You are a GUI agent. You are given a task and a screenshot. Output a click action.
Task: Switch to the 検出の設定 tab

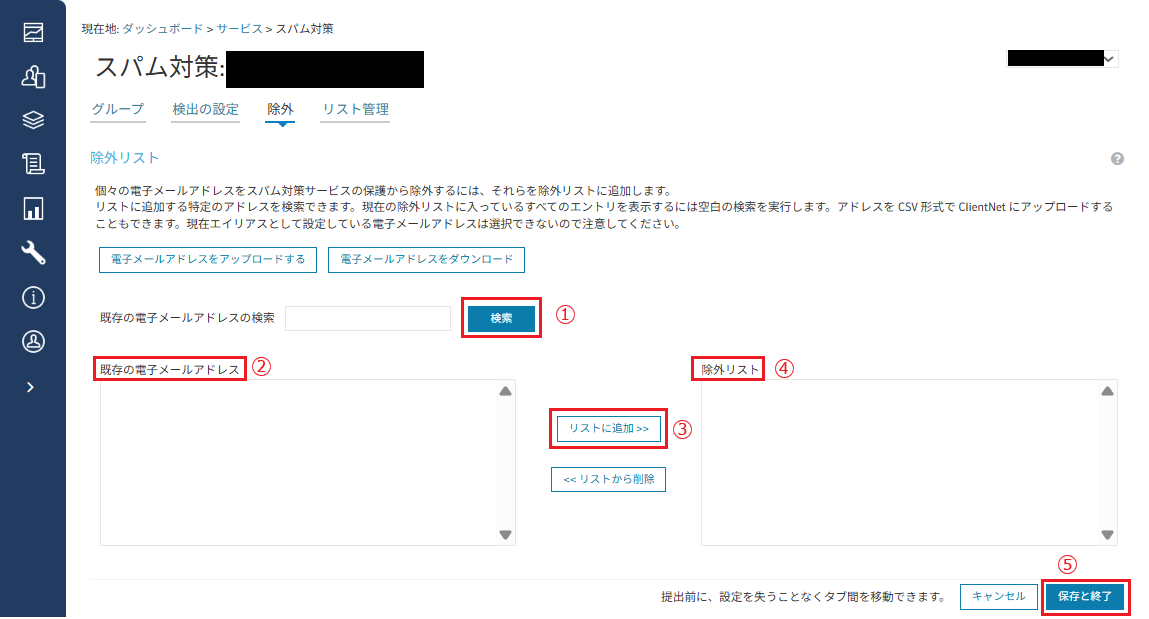point(205,109)
